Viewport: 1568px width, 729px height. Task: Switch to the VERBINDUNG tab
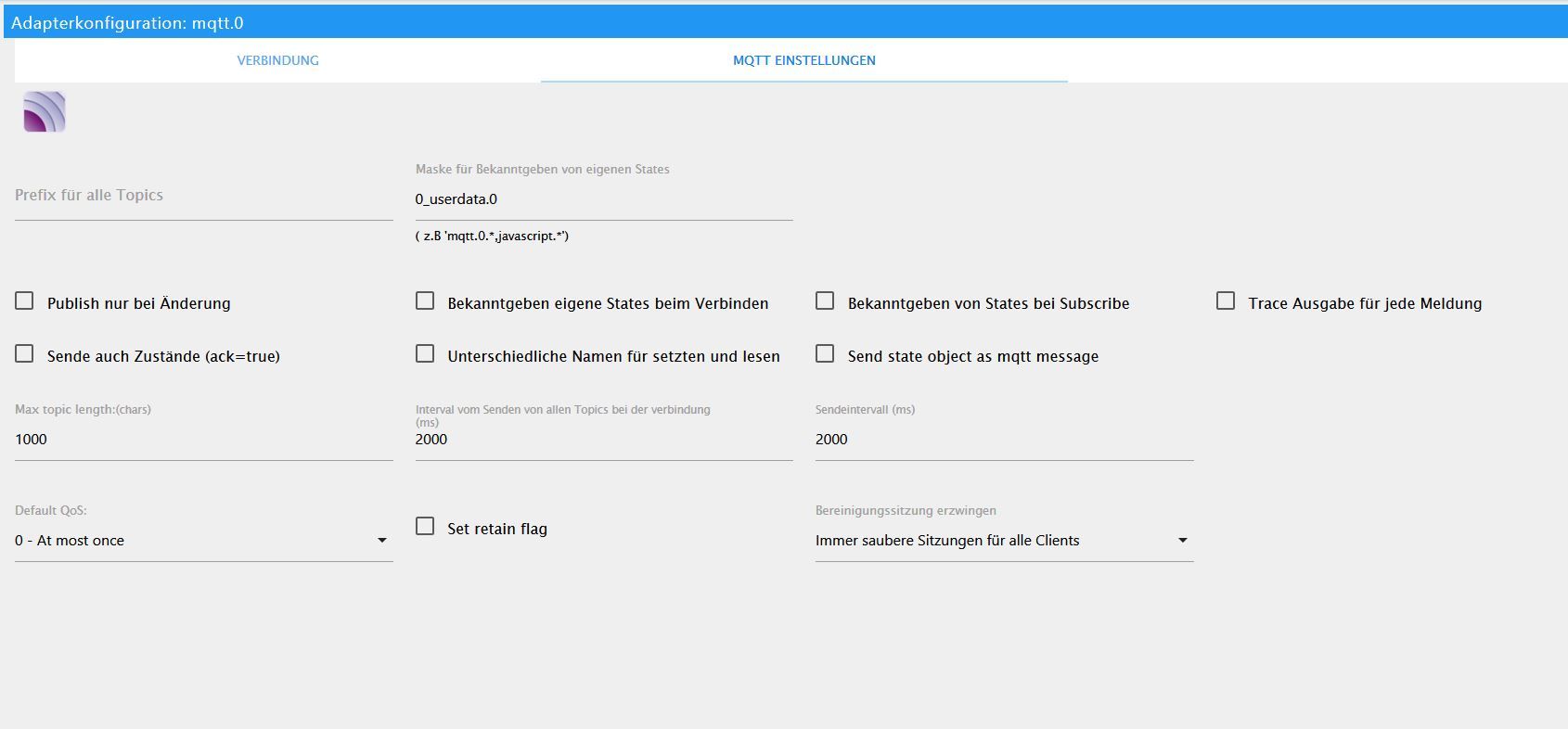pos(277,60)
